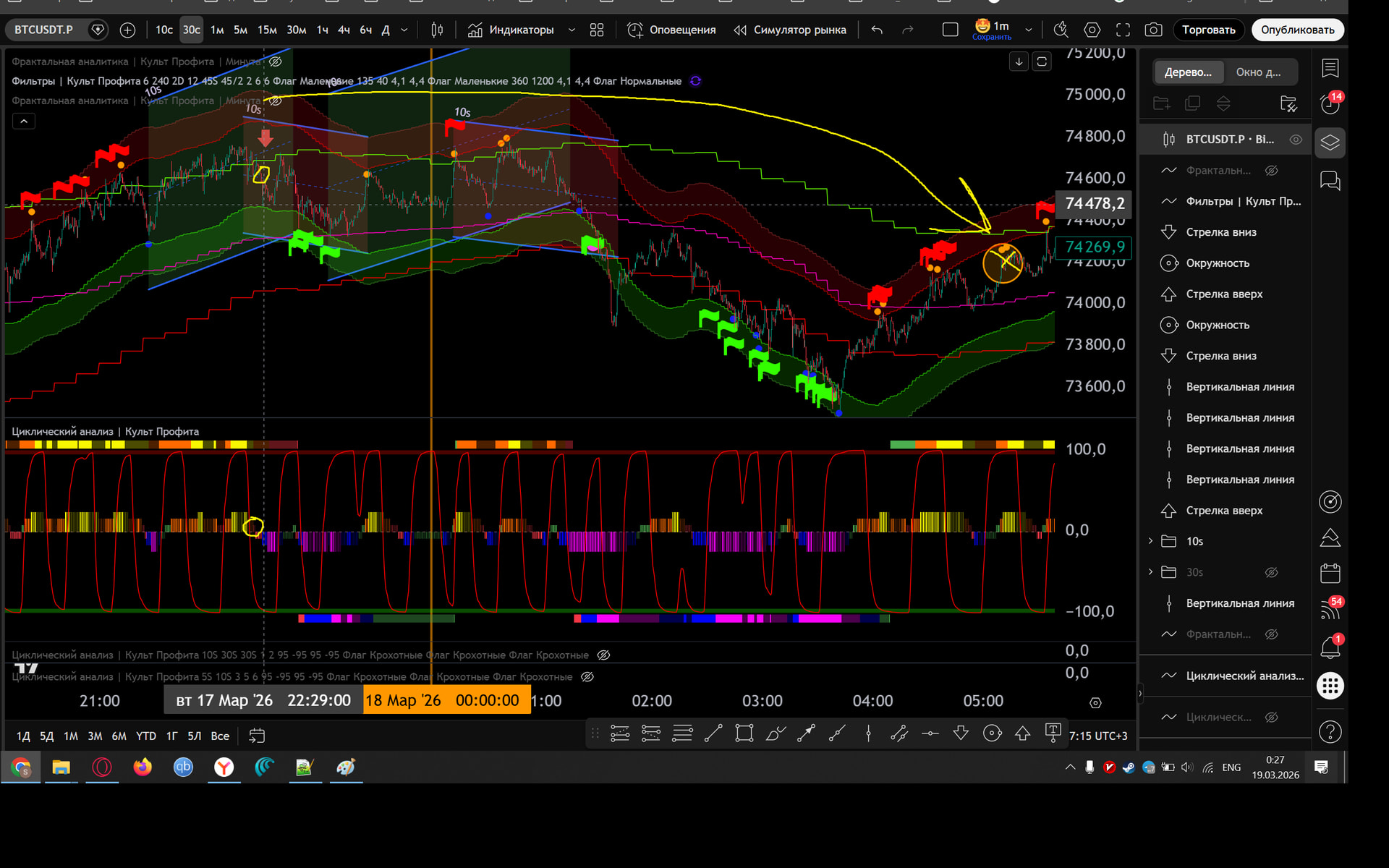Screen dimensions: 1389x868
Task: Open chart settings gear icon
Action: pos(1092,30)
